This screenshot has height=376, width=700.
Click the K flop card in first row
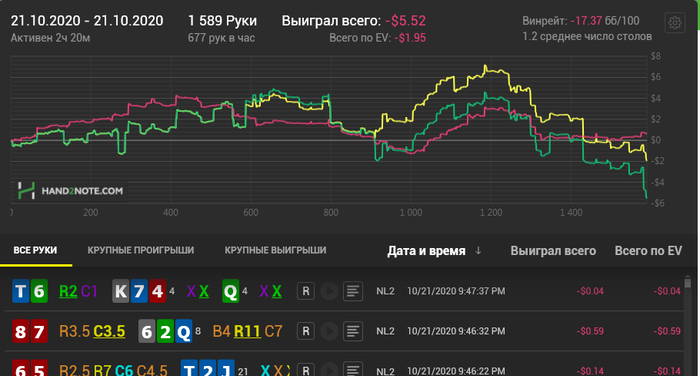[x=121, y=291]
